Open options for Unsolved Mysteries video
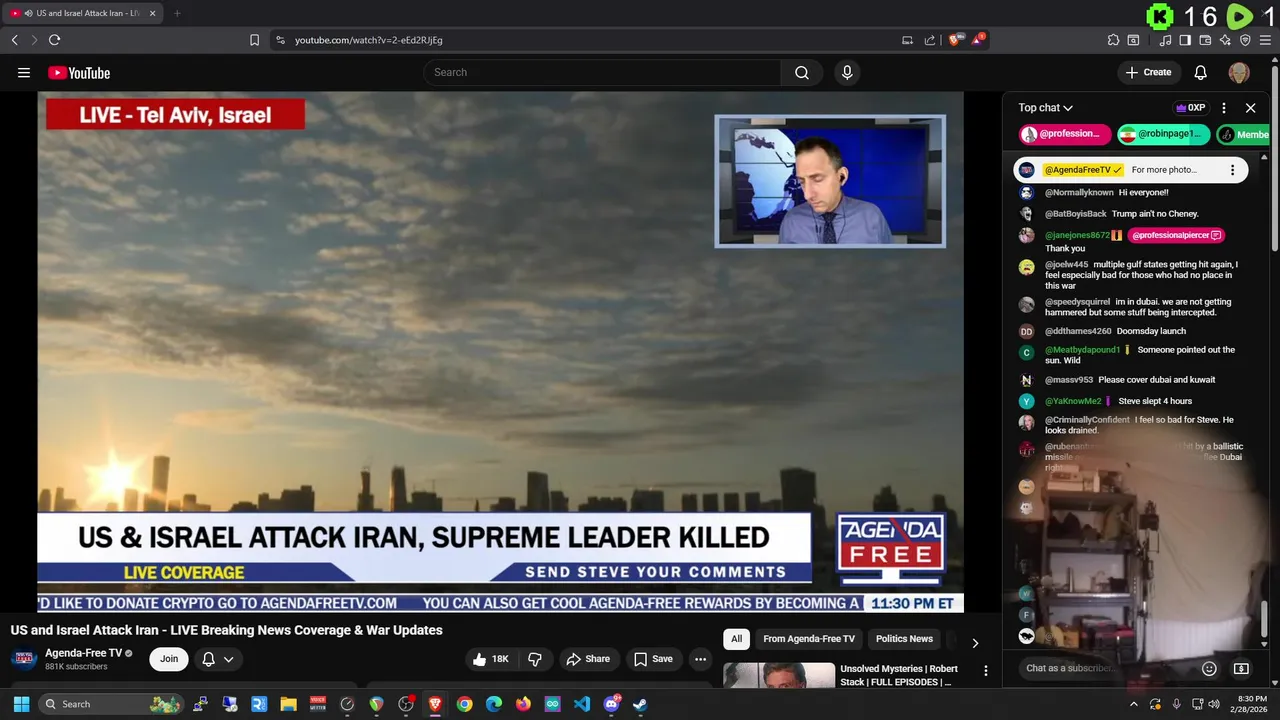 pyautogui.click(x=986, y=671)
